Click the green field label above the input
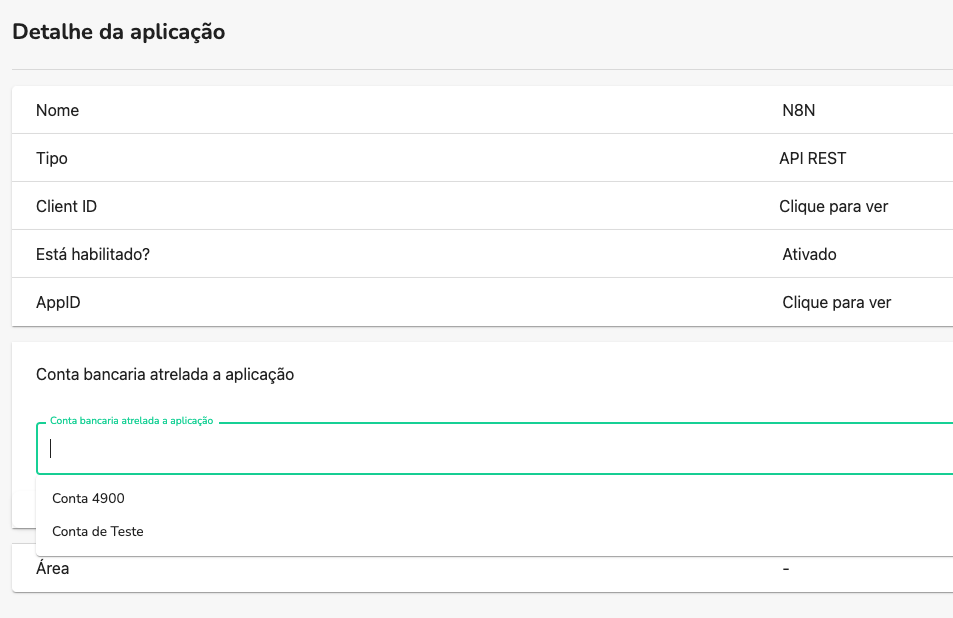The height and width of the screenshot is (618, 953). click(x=129, y=421)
